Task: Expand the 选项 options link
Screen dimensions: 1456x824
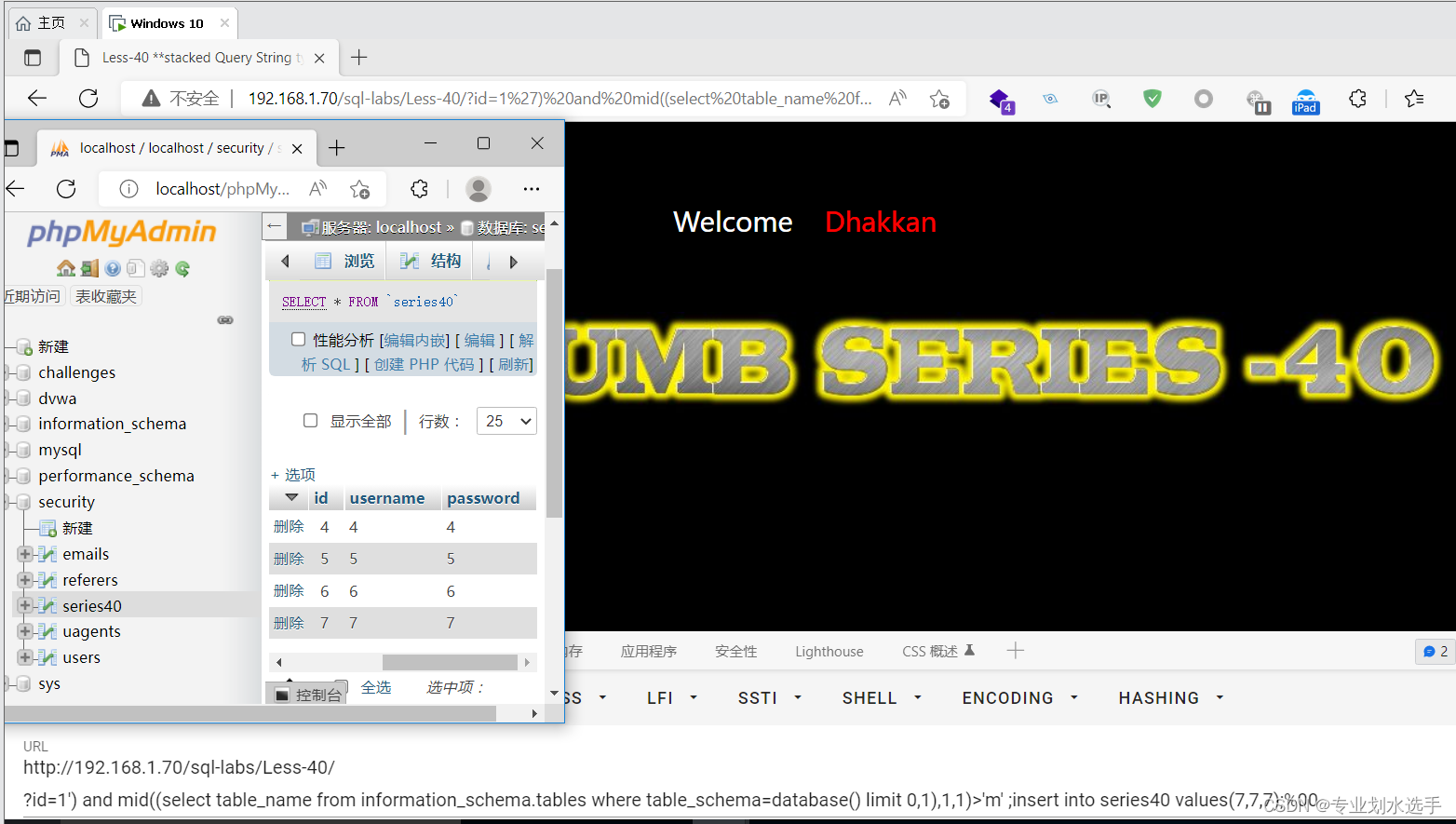Action: [293, 474]
